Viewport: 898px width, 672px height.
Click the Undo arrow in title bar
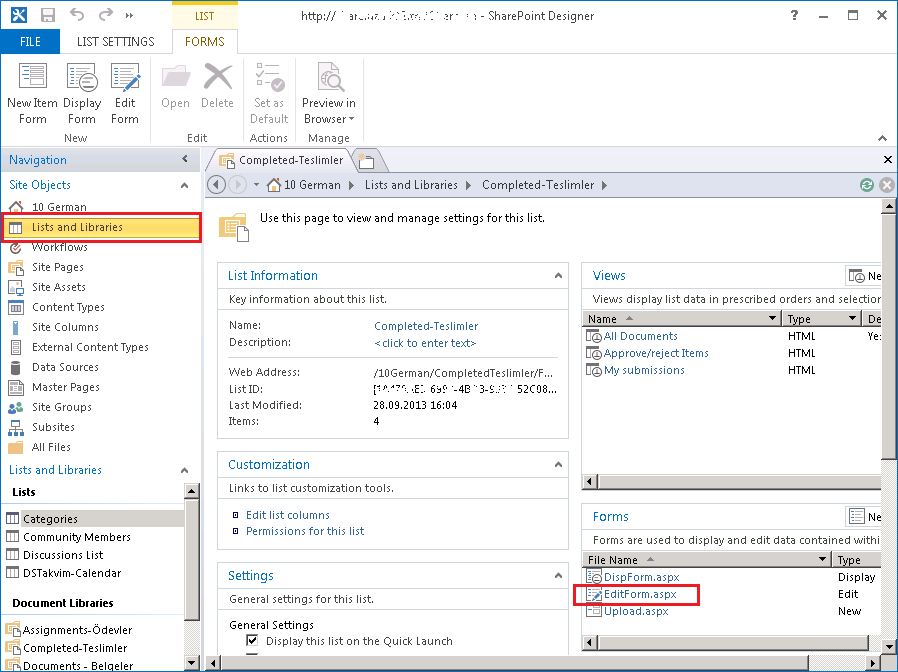tap(77, 15)
